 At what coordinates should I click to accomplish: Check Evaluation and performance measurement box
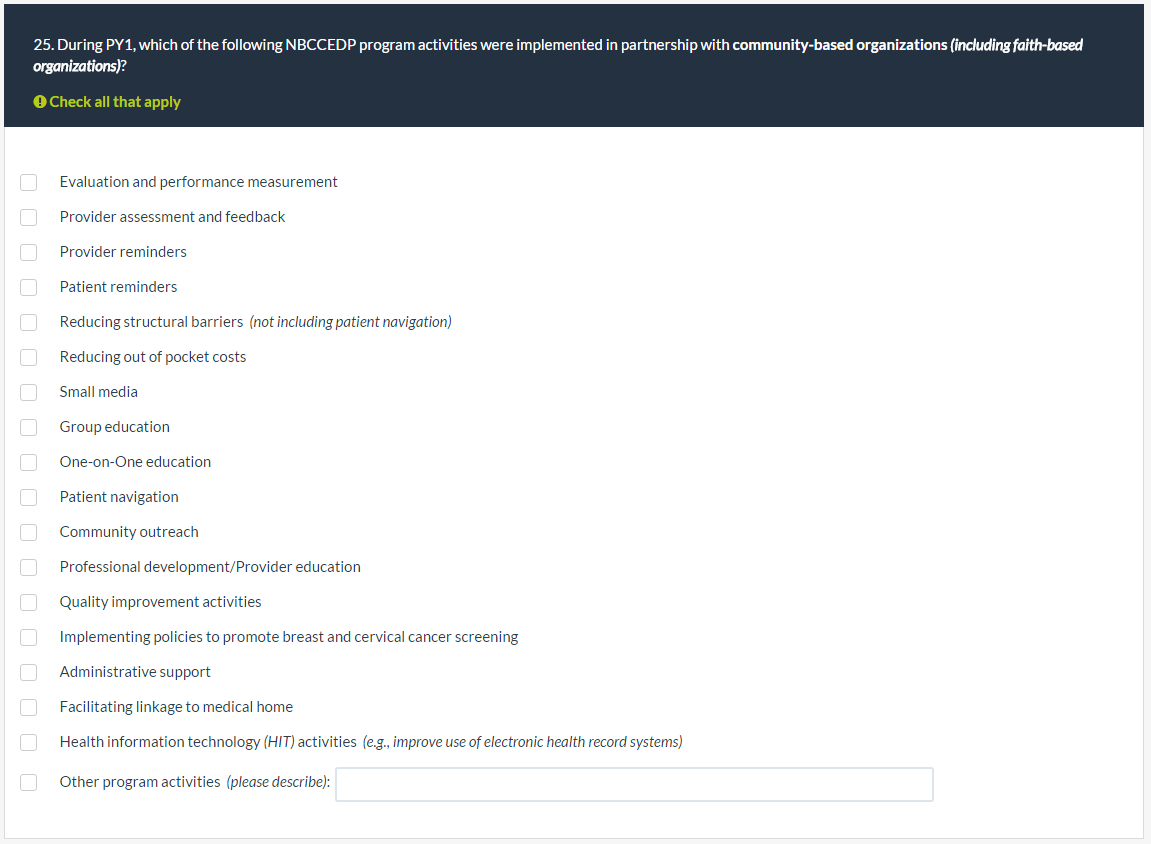coord(29,182)
